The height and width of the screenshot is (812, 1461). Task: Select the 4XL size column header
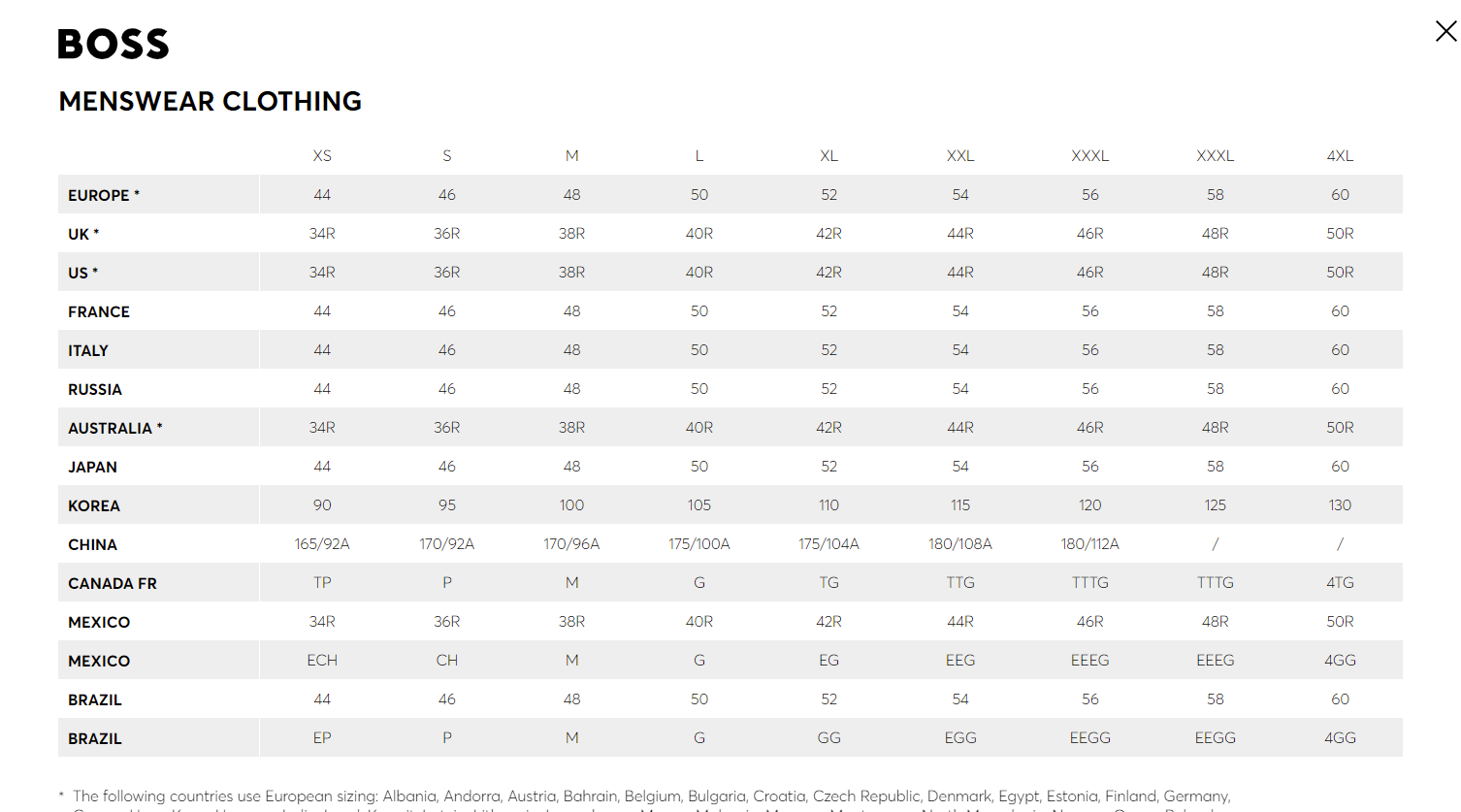pos(1339,155)
